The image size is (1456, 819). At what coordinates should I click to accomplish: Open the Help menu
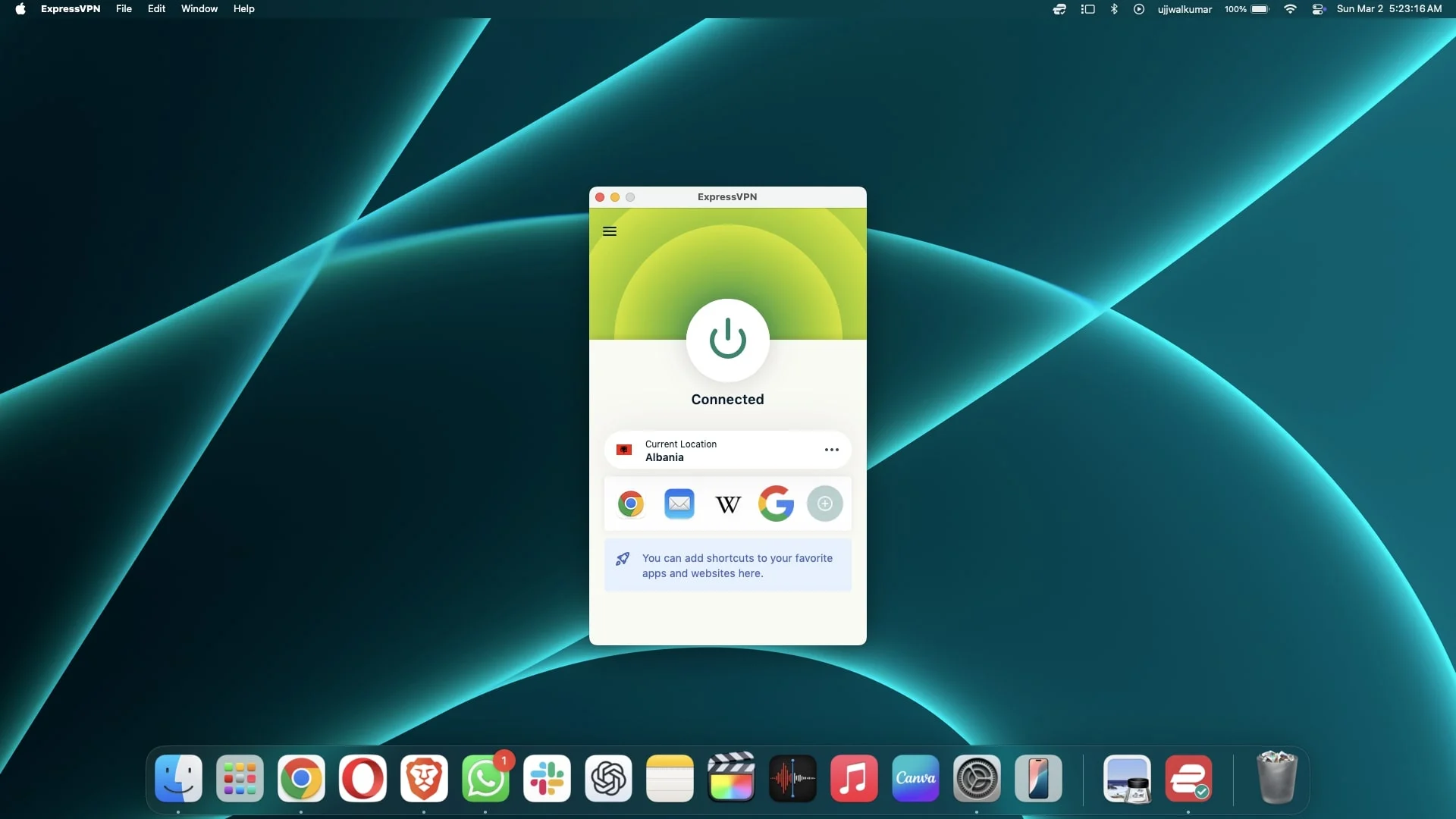(x=243, y=9)
